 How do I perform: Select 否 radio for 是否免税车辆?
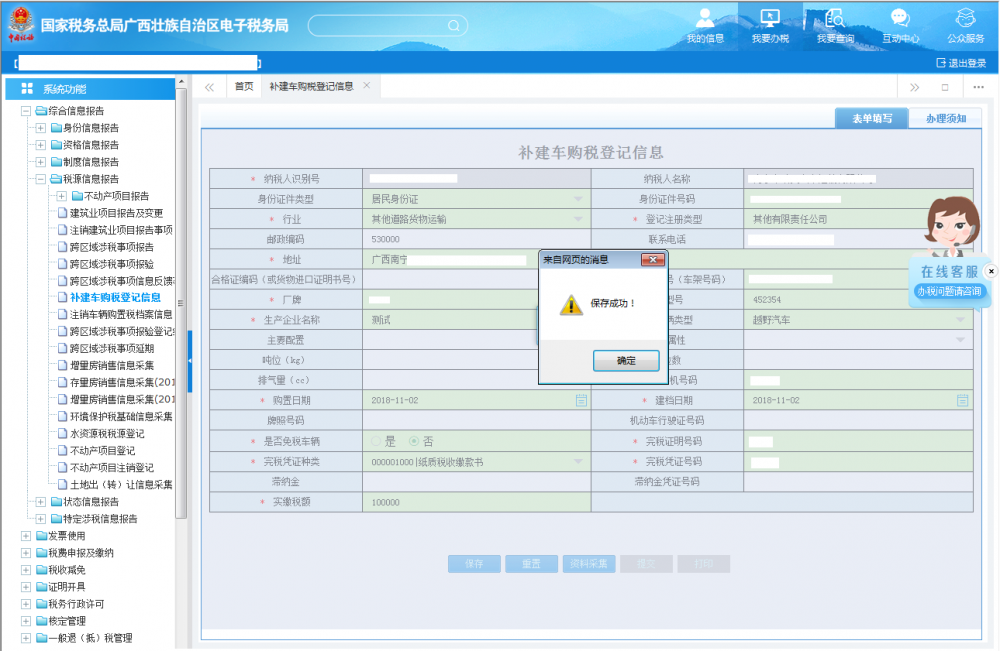click(x=415, y=441)
